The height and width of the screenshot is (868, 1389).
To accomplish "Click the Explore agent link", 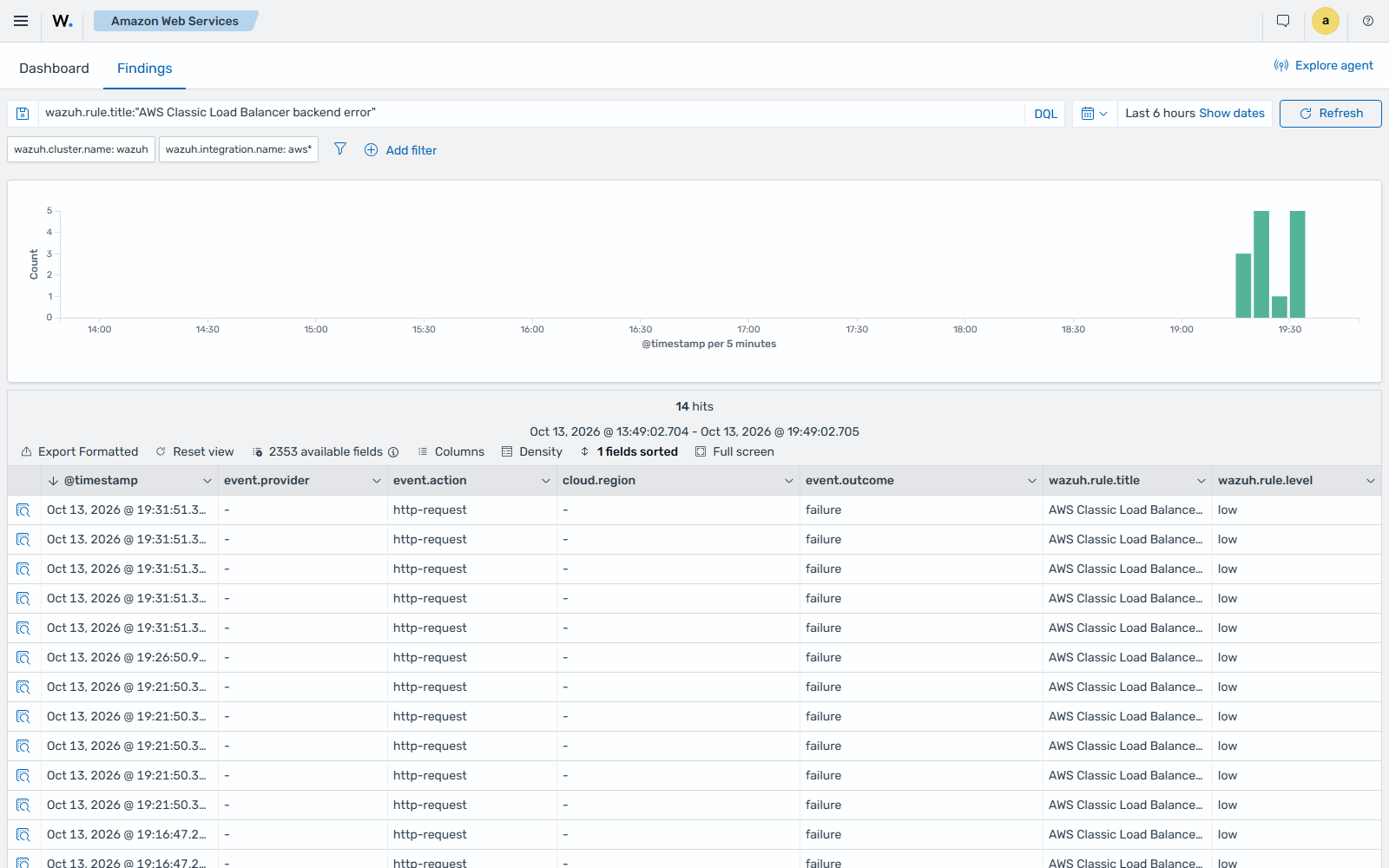I will (x=1323, y=65).
